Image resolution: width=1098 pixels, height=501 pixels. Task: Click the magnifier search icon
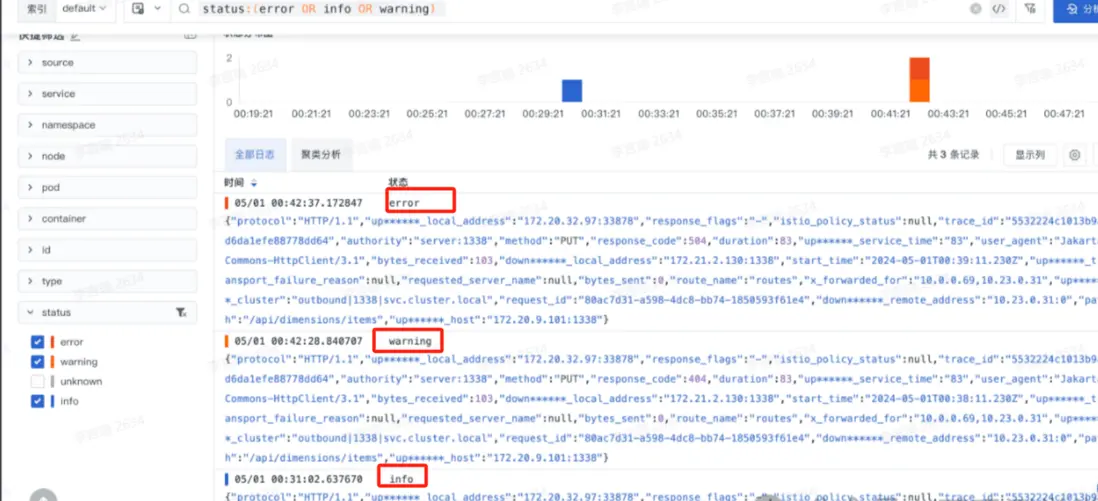(x=184, y=9)
